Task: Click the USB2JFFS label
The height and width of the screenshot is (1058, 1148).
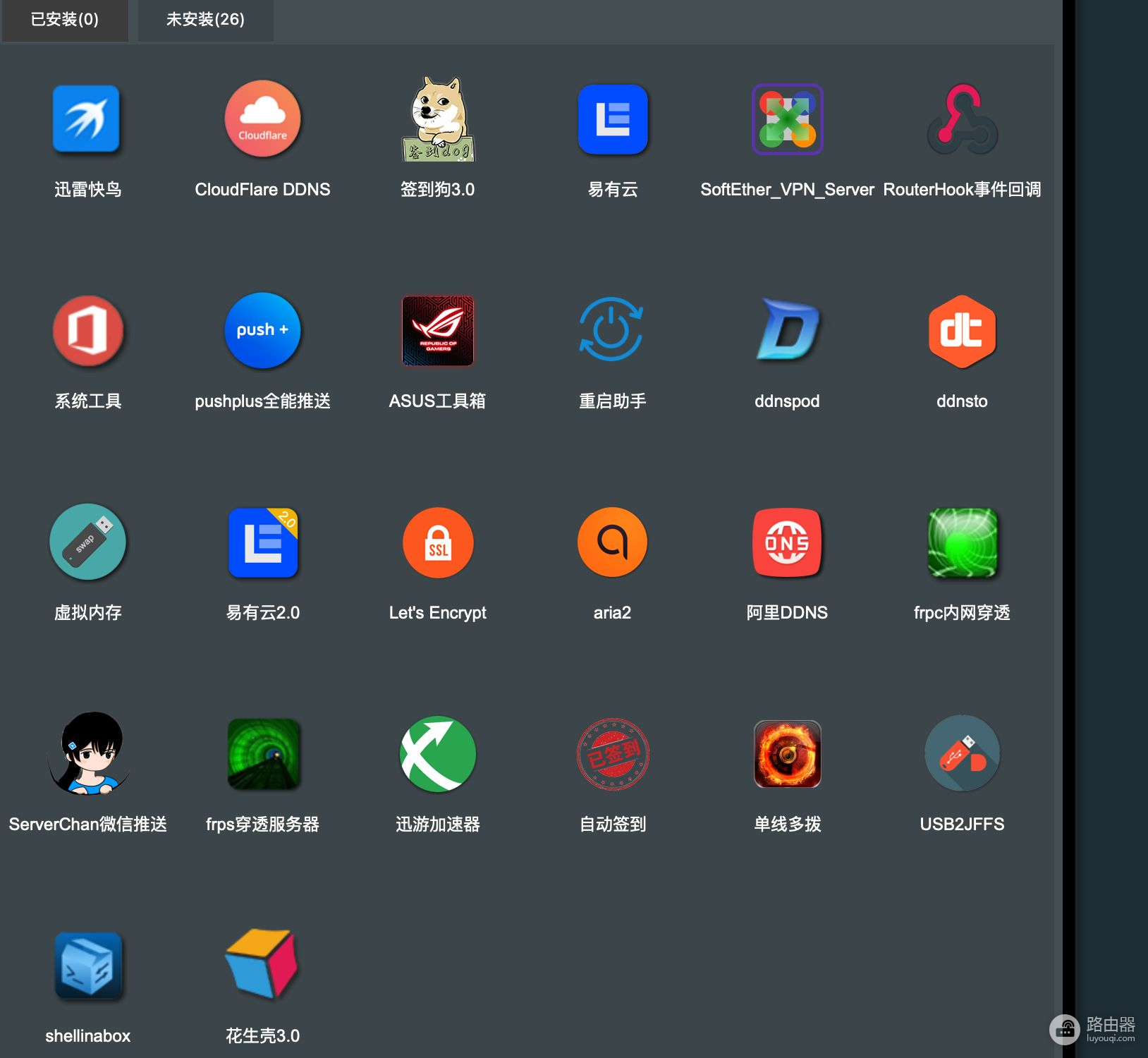Action: point(962,824)
